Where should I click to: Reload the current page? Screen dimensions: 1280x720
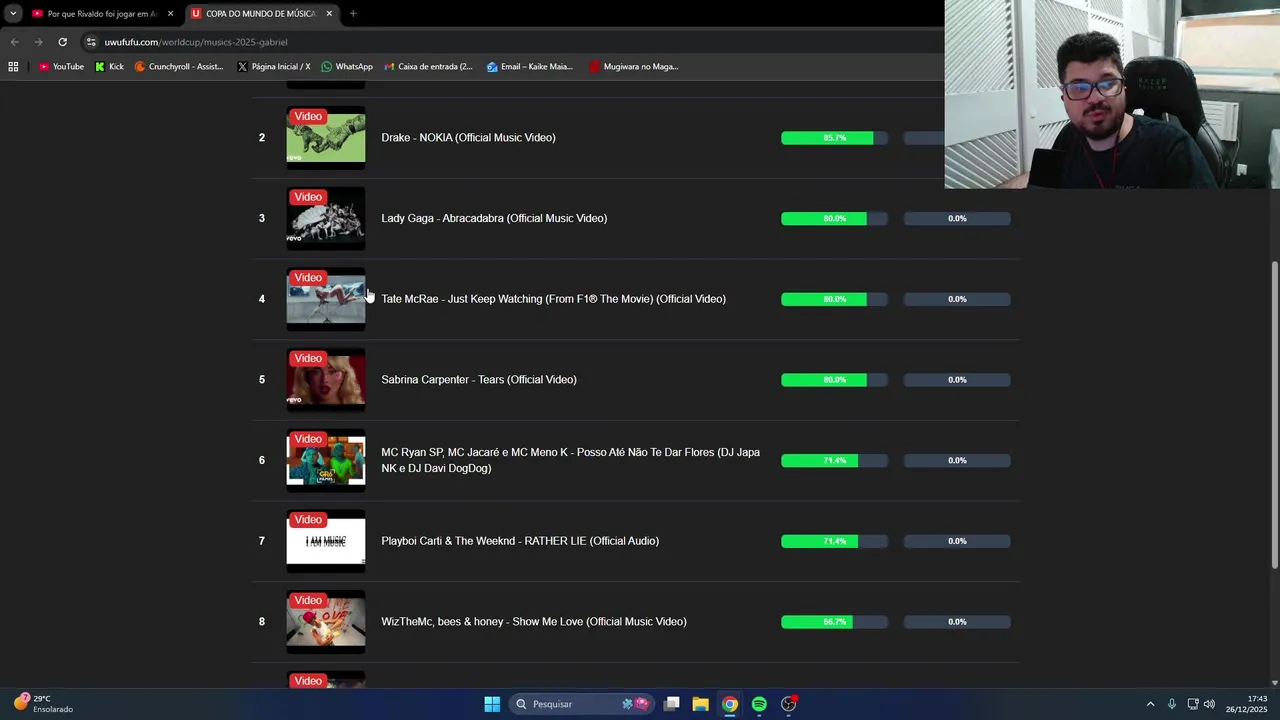[x=62, y=42]
